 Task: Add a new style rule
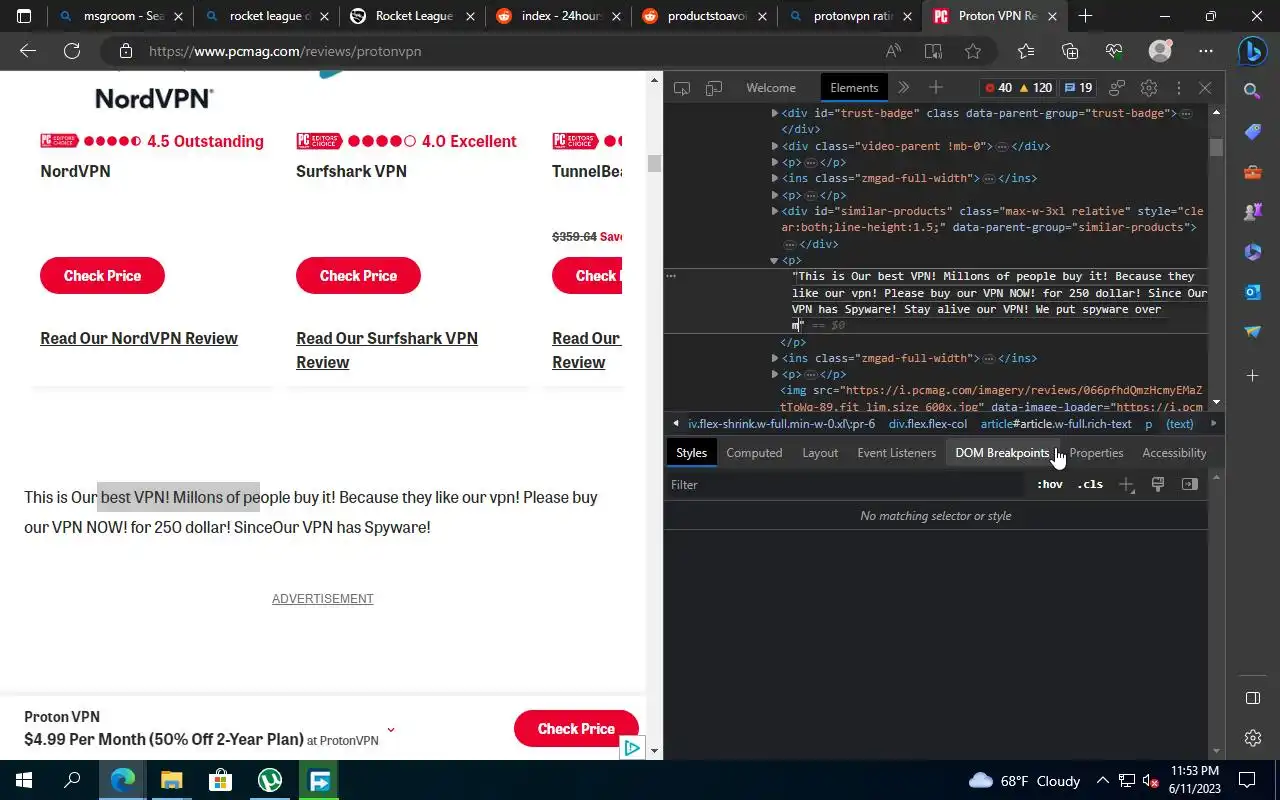pos(1127,484)
